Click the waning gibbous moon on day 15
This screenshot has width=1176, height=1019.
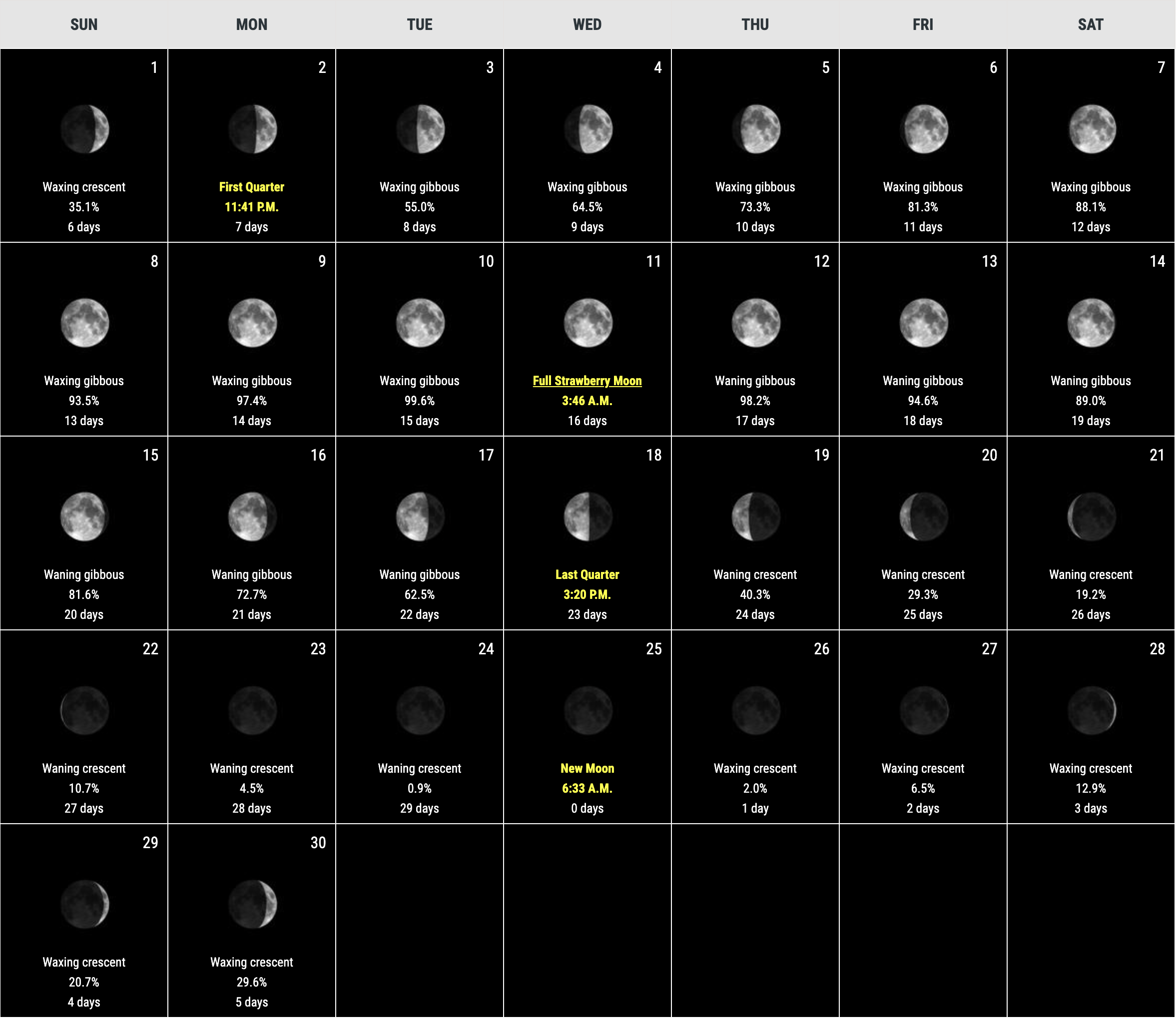click(84, 516)
